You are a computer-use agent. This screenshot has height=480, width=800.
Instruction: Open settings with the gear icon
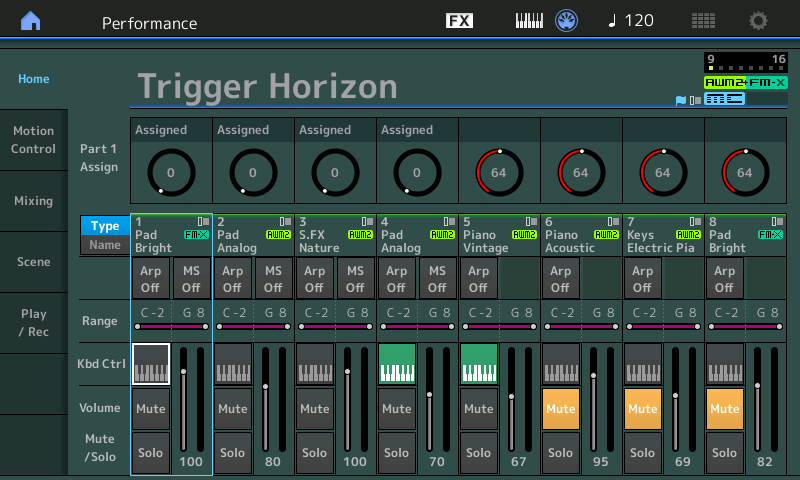(x=759, y=21)
